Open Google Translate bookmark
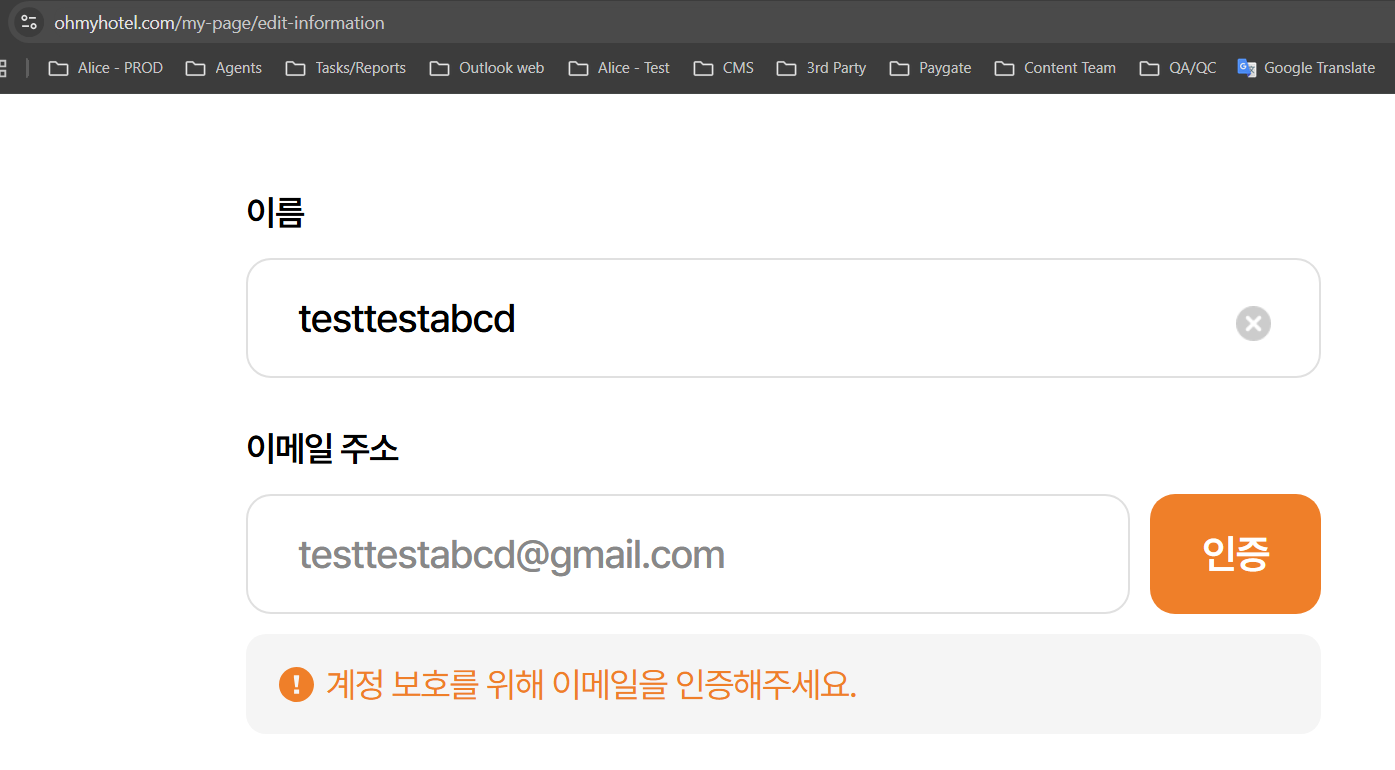The width and height of the screenshot is (1395, 770). (1307, 68)
